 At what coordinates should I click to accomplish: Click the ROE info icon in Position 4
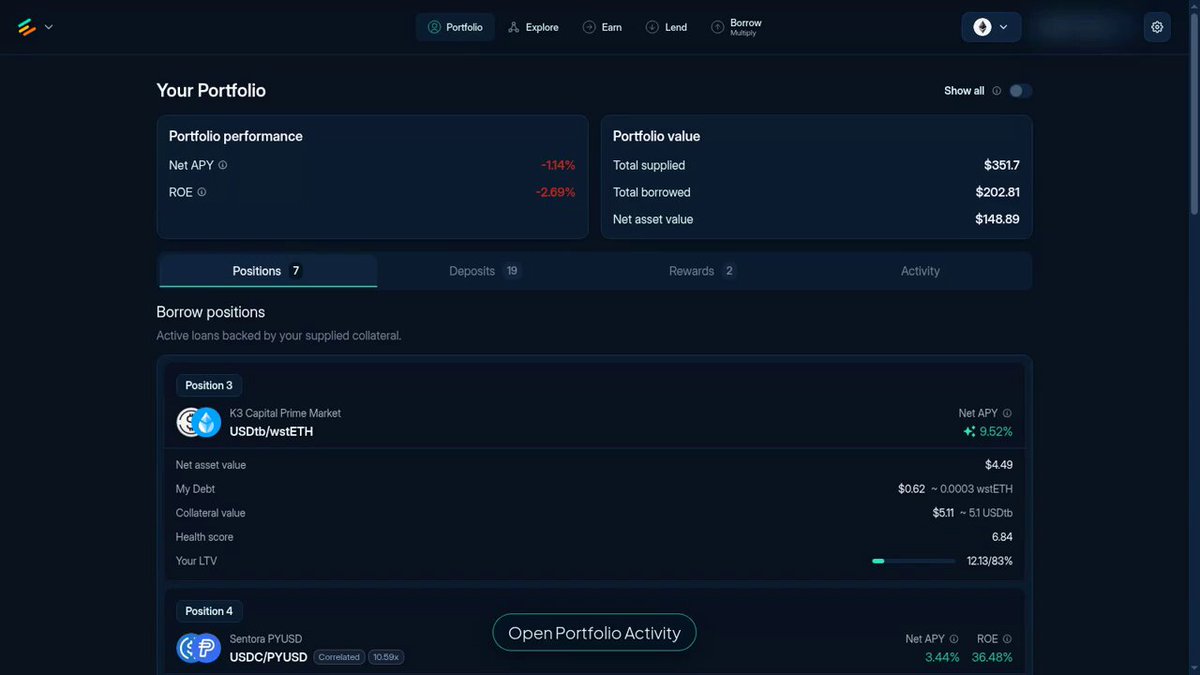tap(1007, 639)
